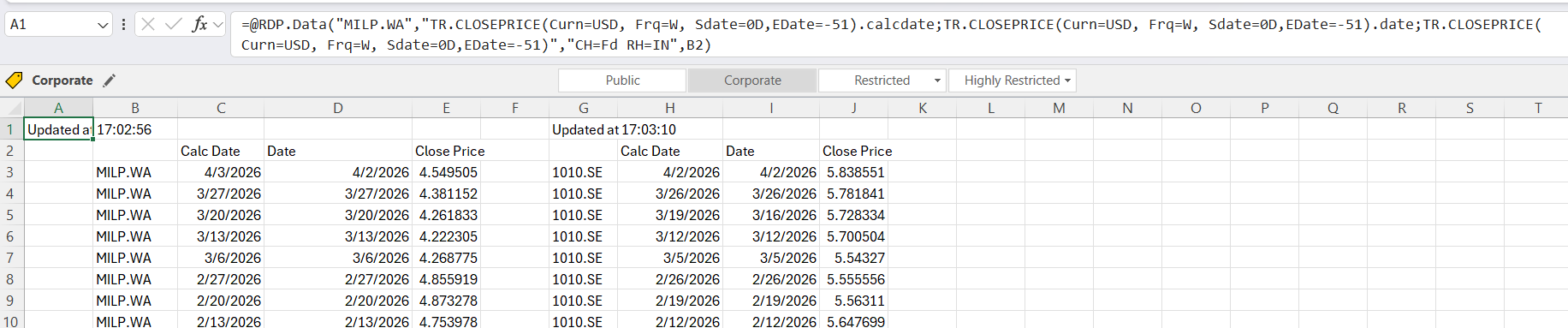Viewport: 1568px width, 328px height.
Task: Expand the formula bar chevron
Action: (x=218, y=25)
